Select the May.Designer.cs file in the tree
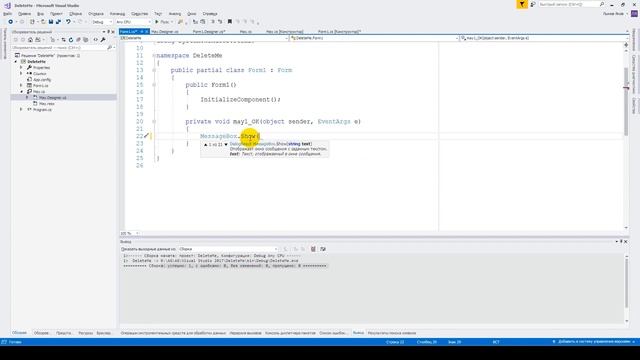Screen dimensions: 640x360 pyautogui.click(x=52, y=98)
